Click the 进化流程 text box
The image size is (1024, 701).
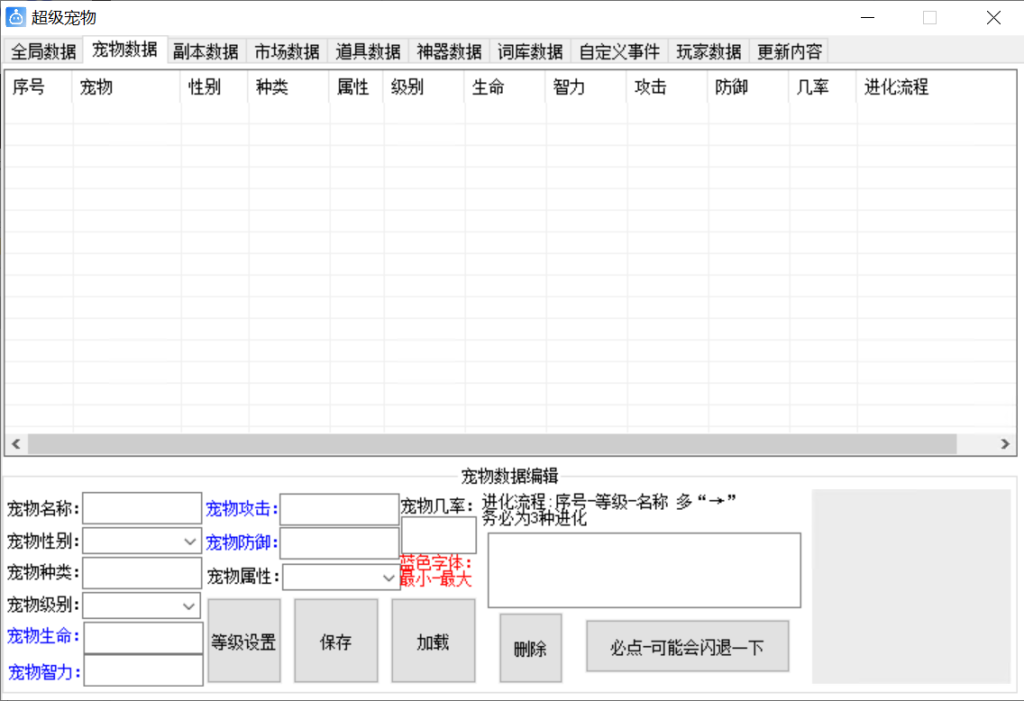[643, 570]
